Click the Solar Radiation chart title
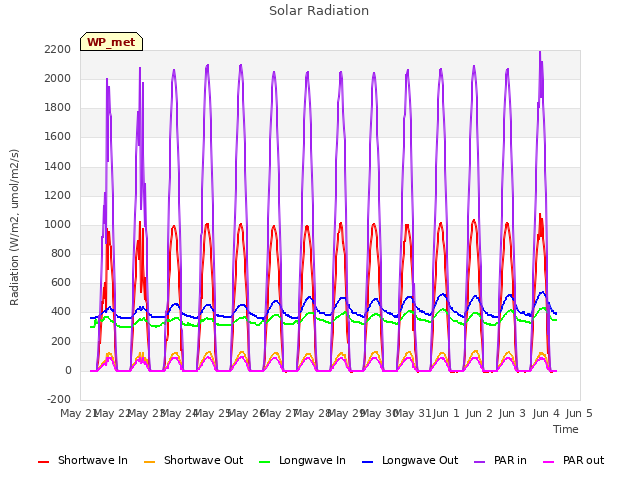Viewport: 640px width, 480px height. point(319,11)
